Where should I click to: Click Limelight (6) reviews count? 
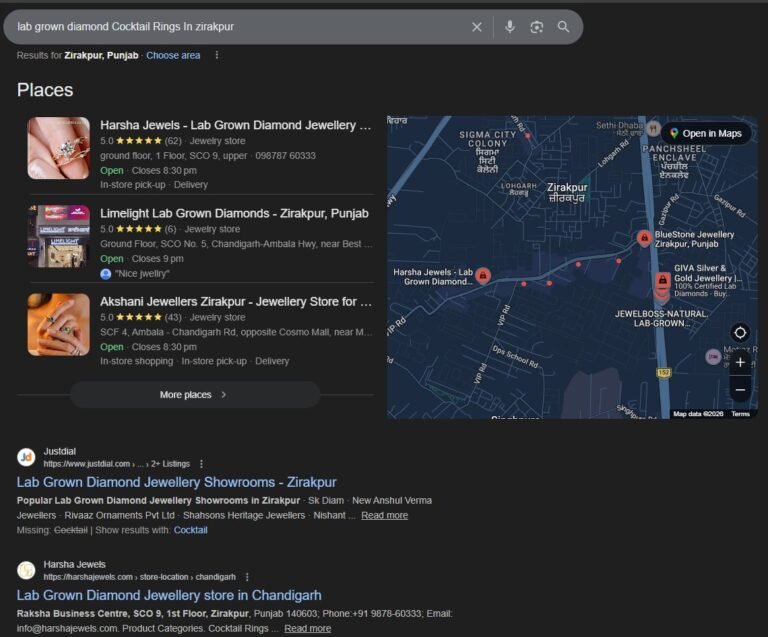tap(170, 229)
